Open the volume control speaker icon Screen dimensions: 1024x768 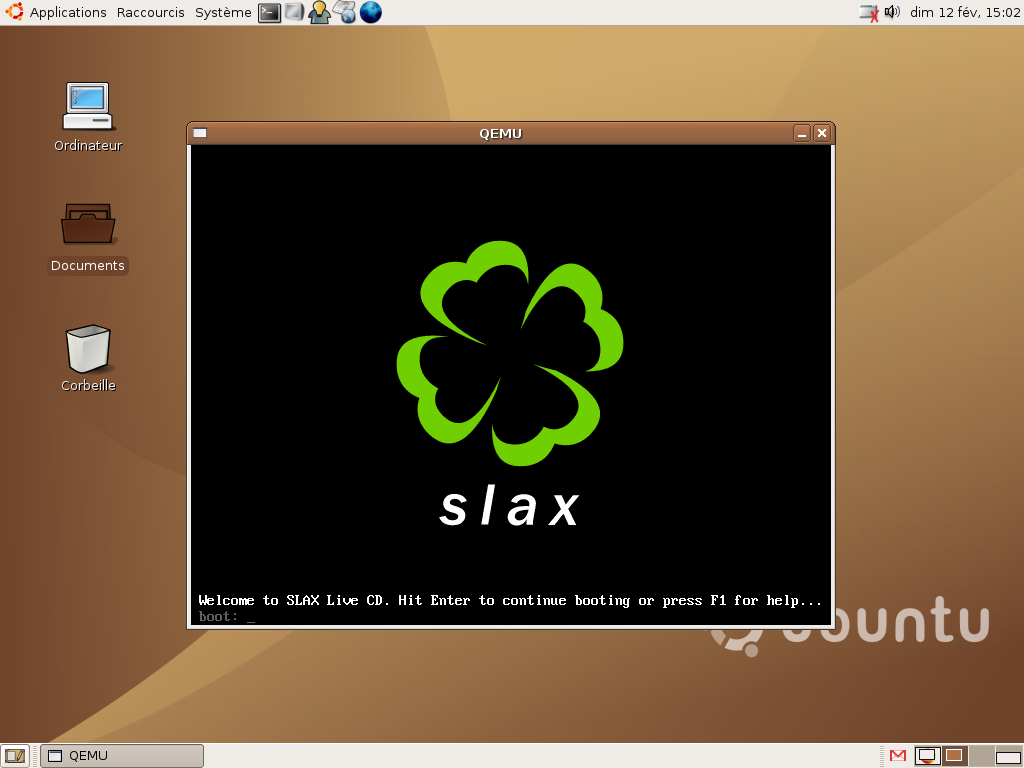point(892,12)
